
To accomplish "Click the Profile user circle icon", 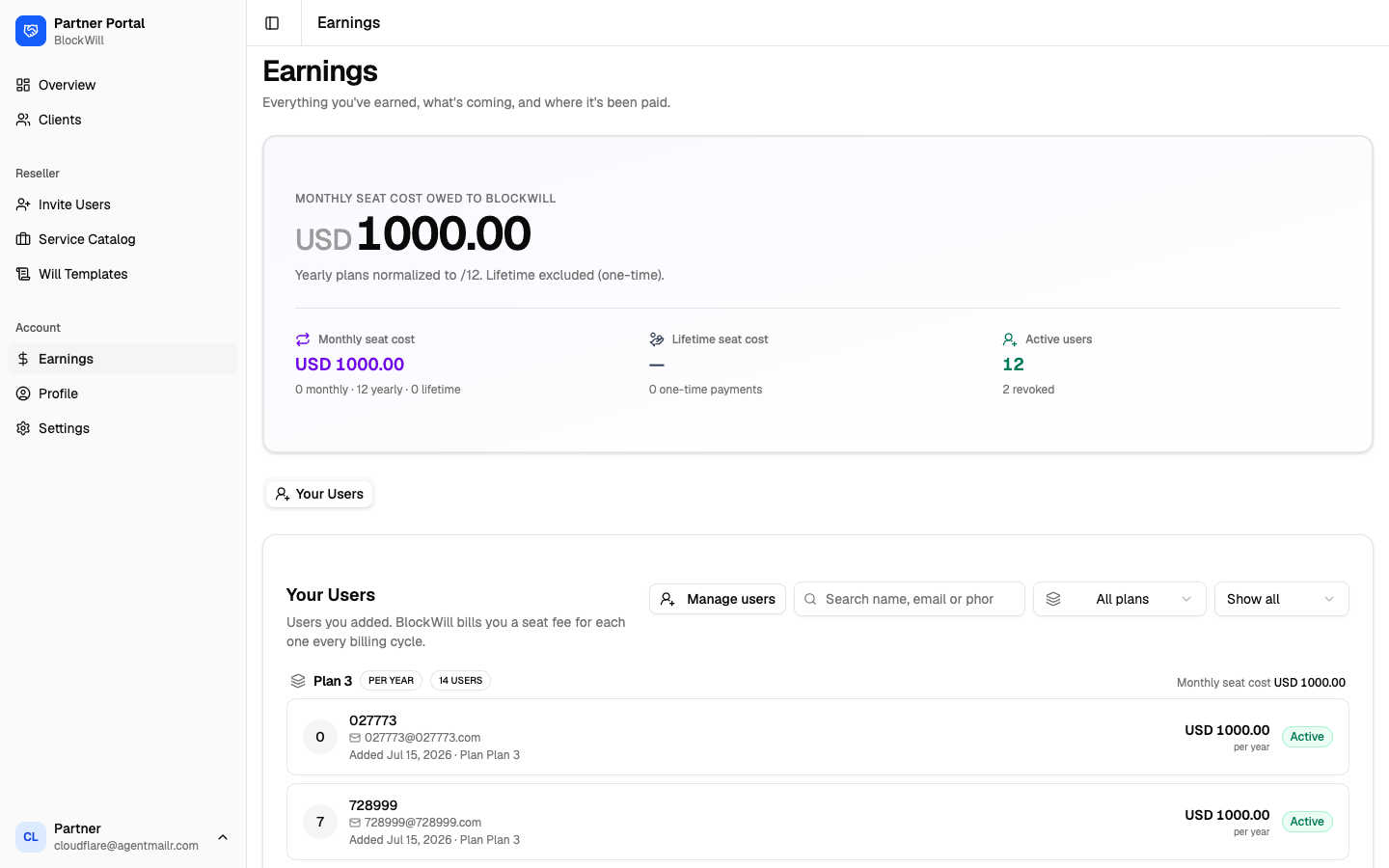I will point(23,393).
